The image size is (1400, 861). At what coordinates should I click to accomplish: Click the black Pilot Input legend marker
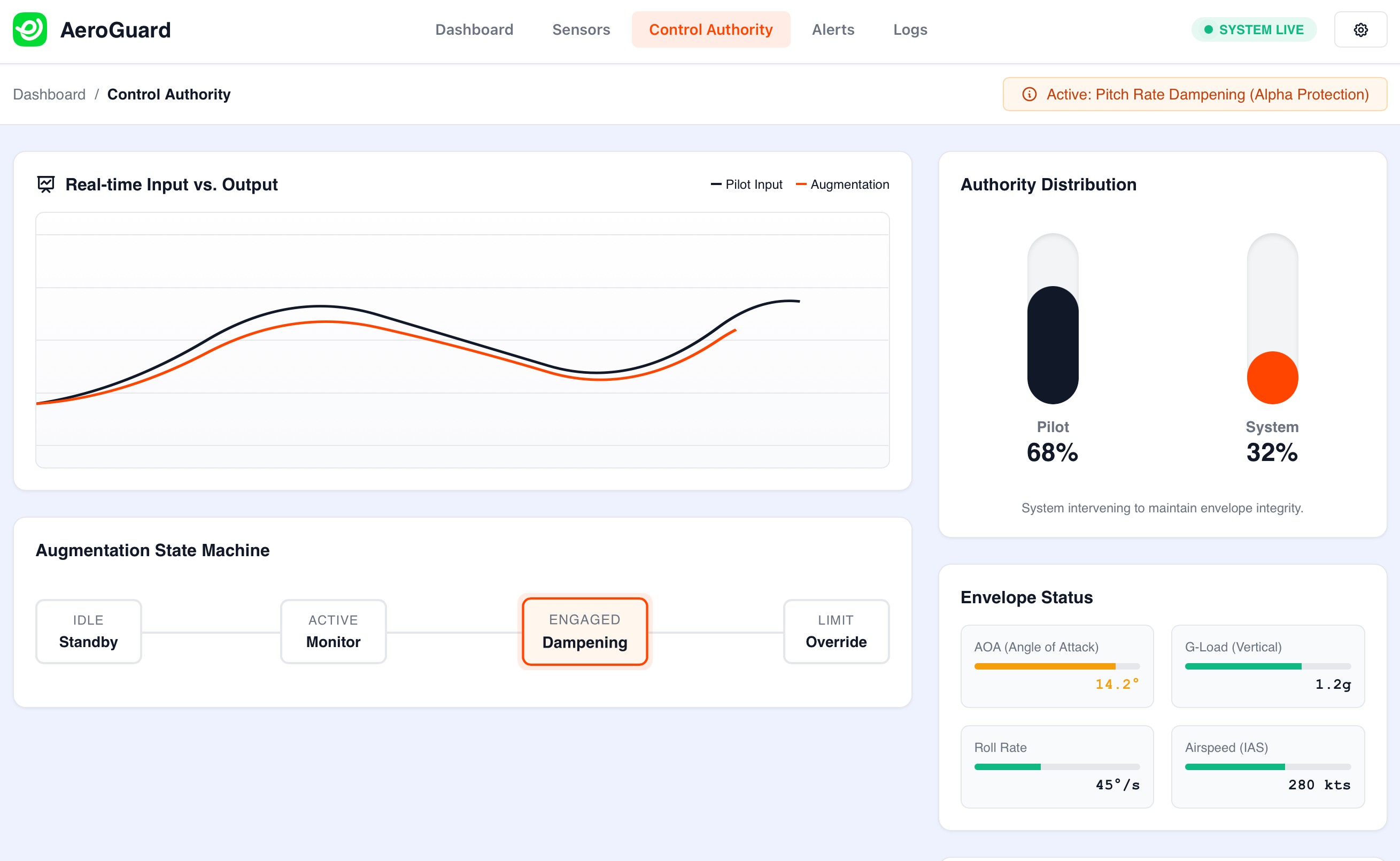(716, 184)
